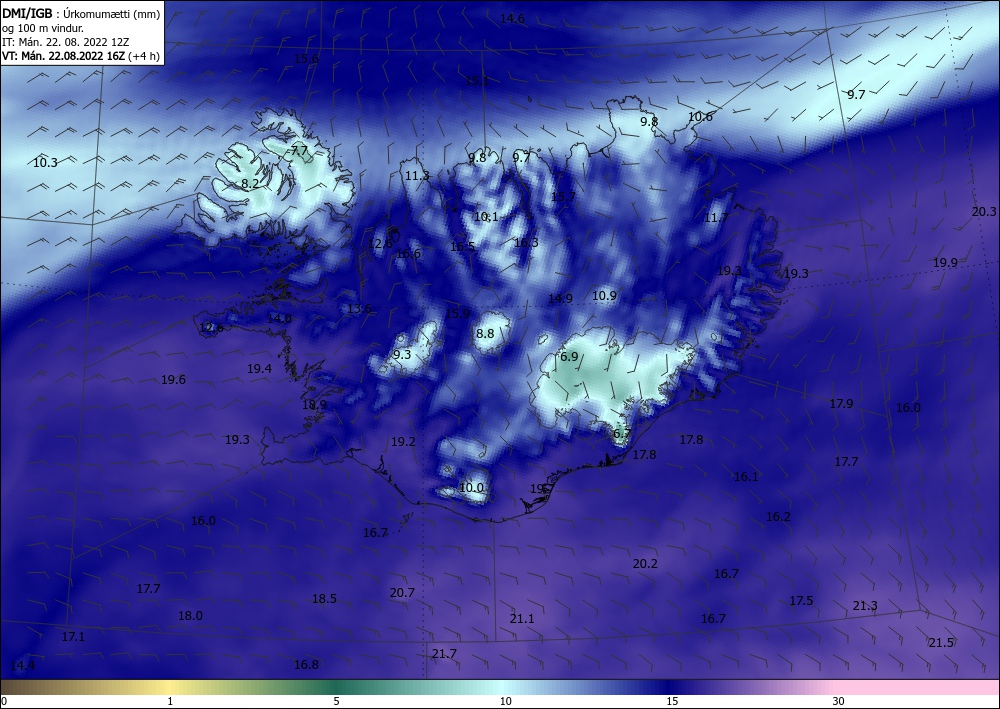
Task: Click the 16.6 value label
Action: (408, 254)
